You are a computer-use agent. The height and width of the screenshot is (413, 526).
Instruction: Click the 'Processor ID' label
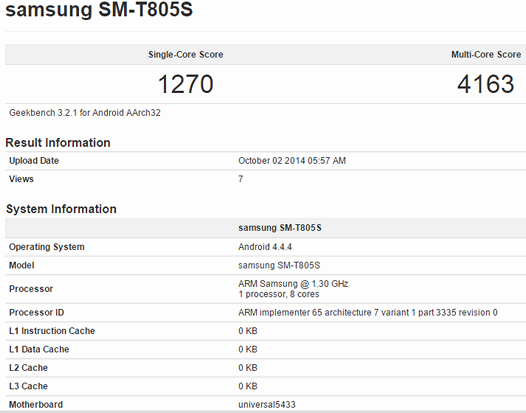[36, 312]
